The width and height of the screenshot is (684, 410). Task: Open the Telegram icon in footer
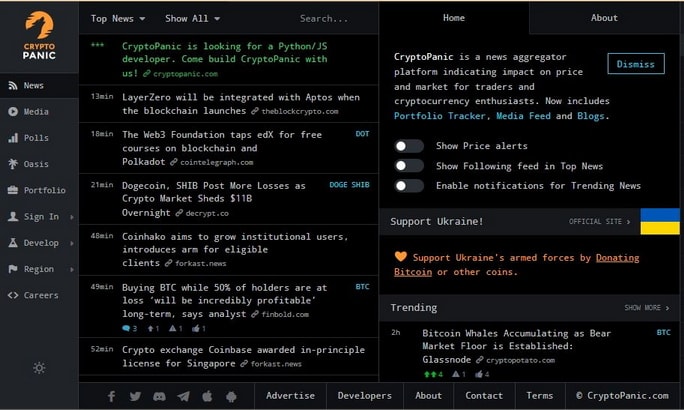pos(183,396)
